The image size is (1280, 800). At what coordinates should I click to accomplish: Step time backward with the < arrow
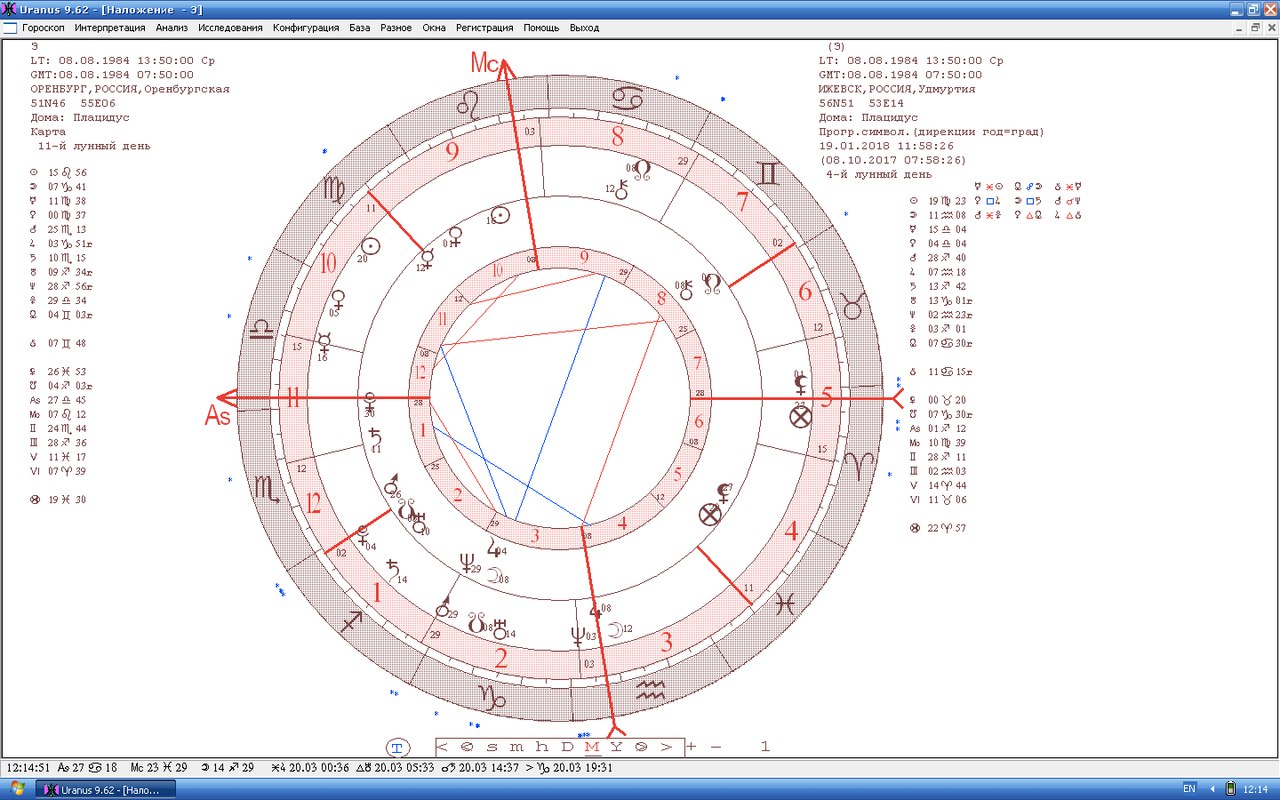[442, 748]
